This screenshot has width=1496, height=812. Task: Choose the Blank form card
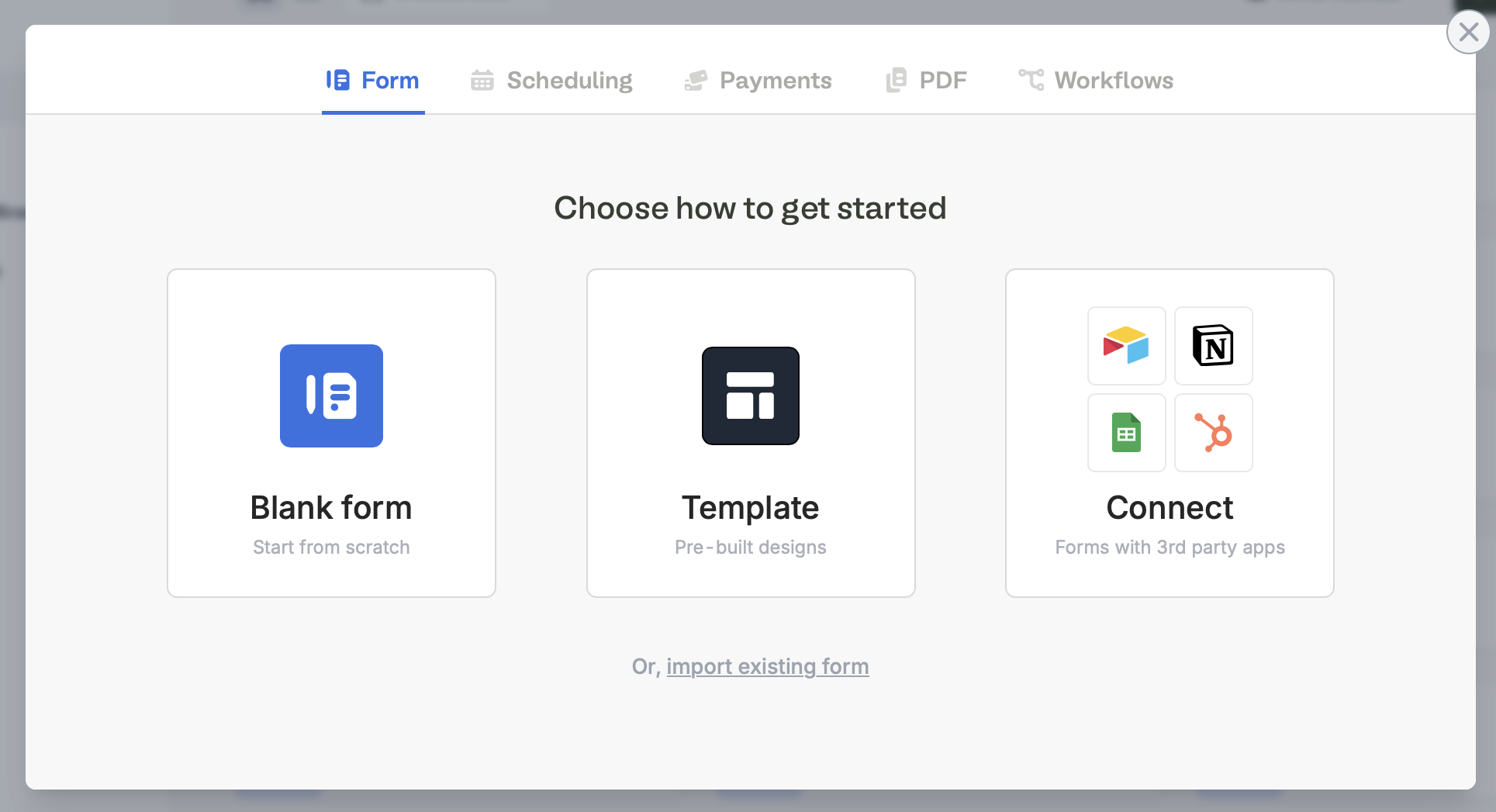[x=331, y=433]
